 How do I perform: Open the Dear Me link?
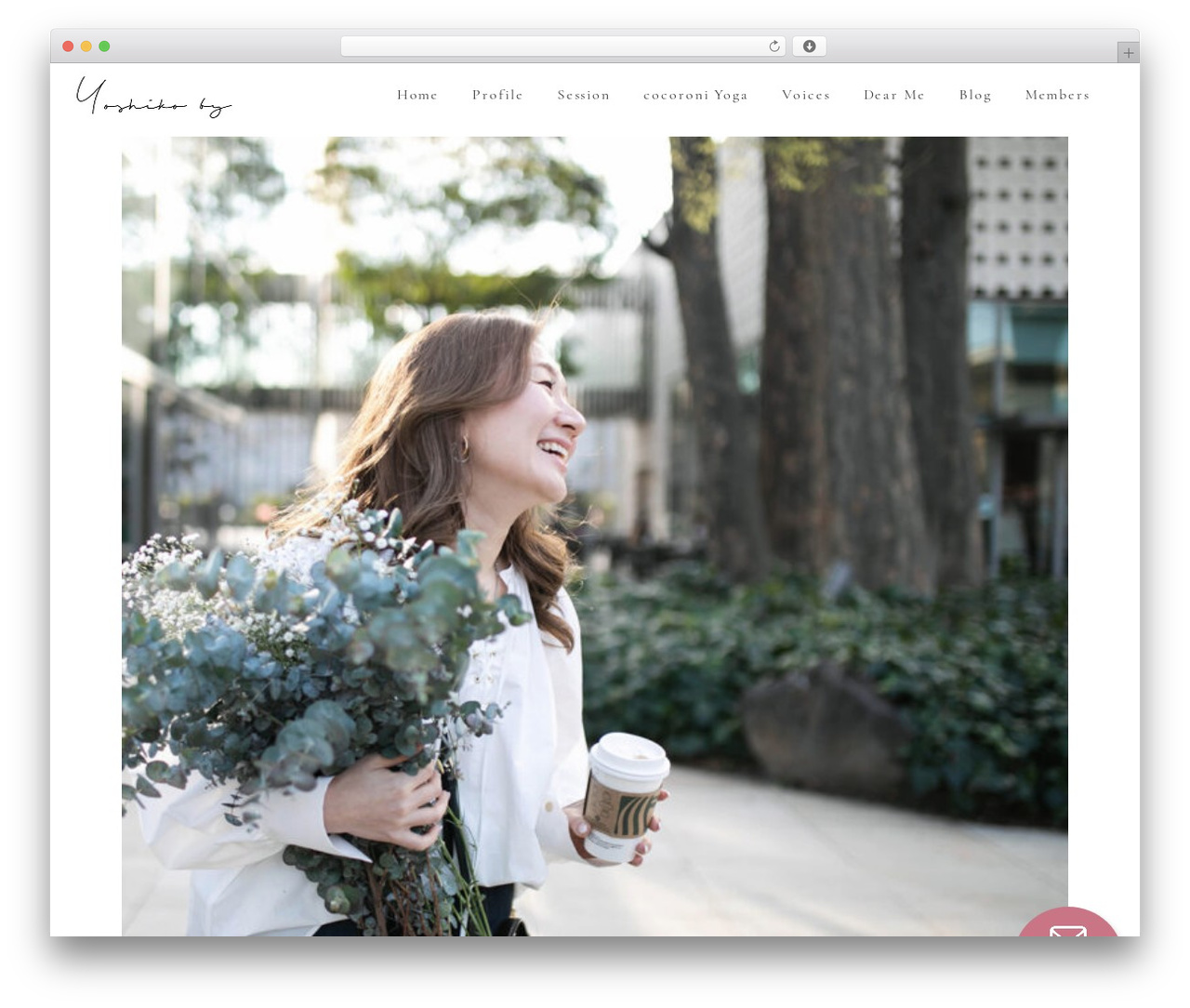click(894, 95)
